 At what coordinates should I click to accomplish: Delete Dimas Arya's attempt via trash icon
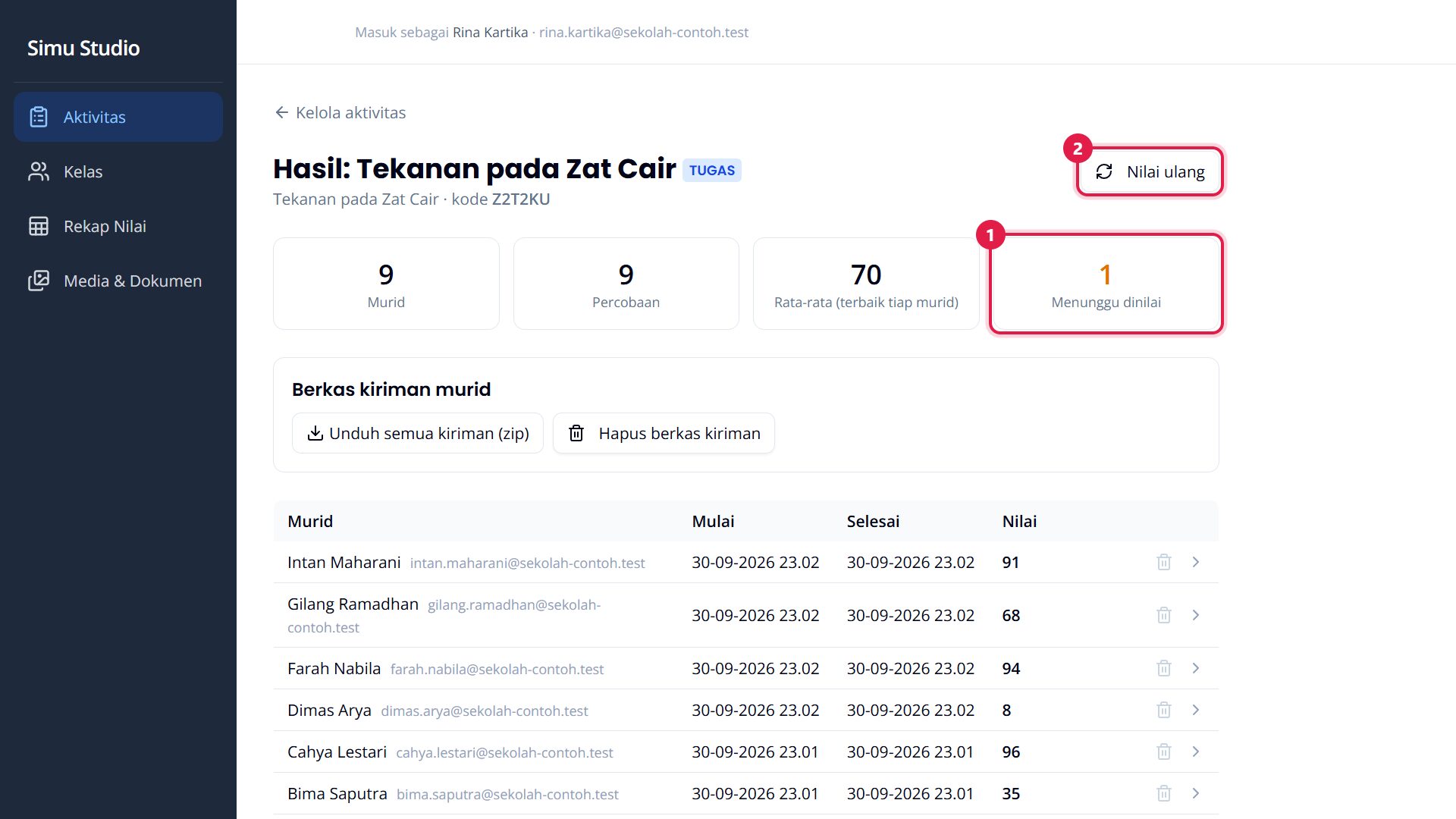pos(1164,710)
